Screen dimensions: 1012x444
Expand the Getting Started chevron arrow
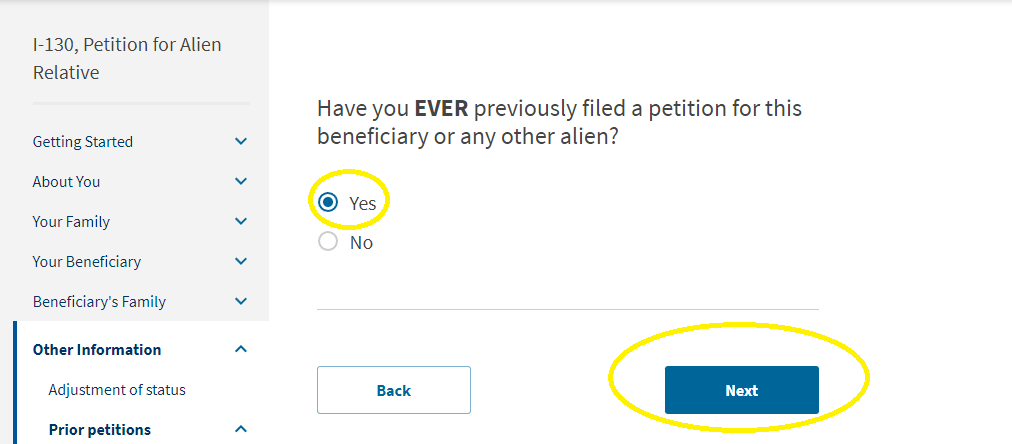point(241,141)
